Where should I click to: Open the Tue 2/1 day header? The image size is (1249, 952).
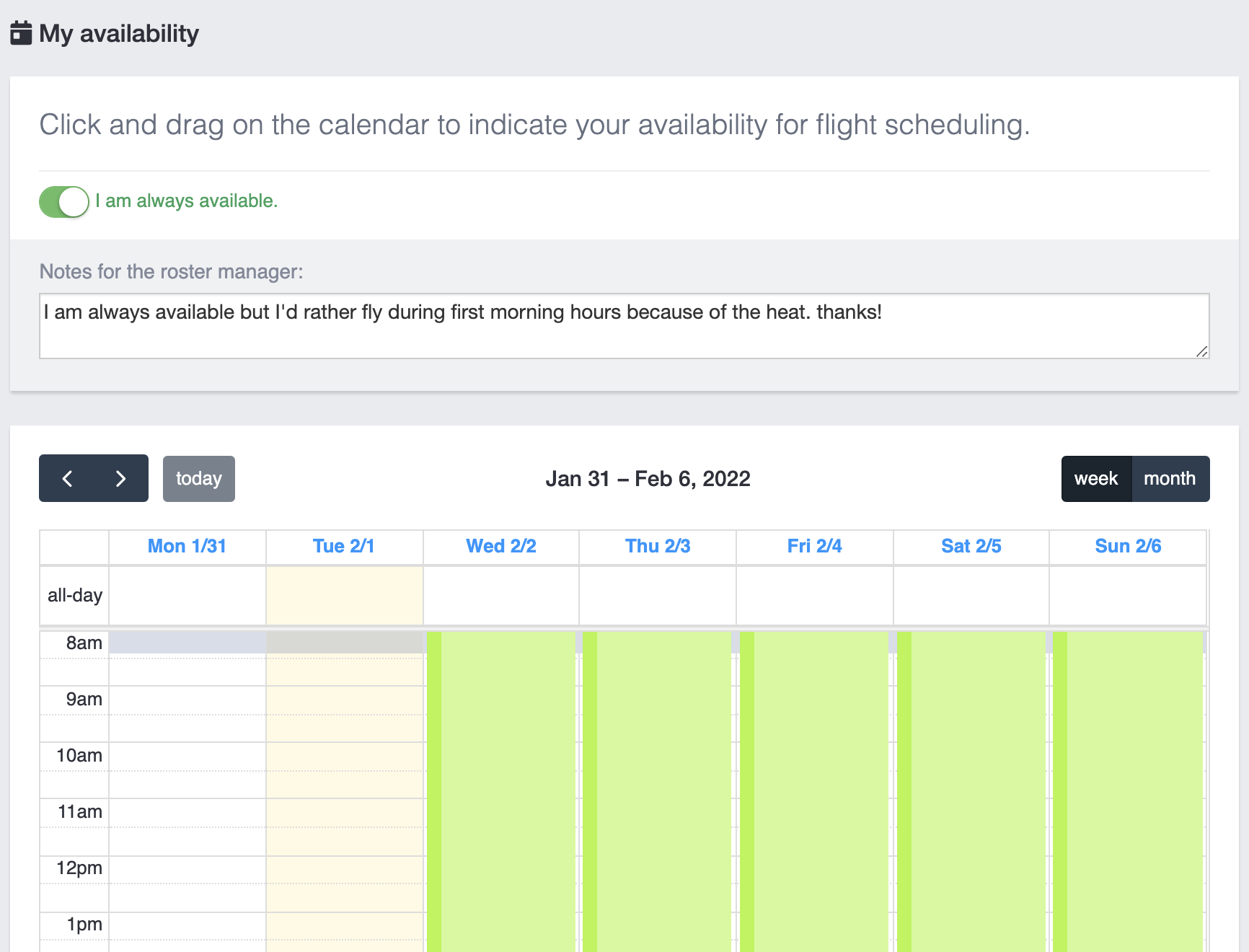point(344,547)
